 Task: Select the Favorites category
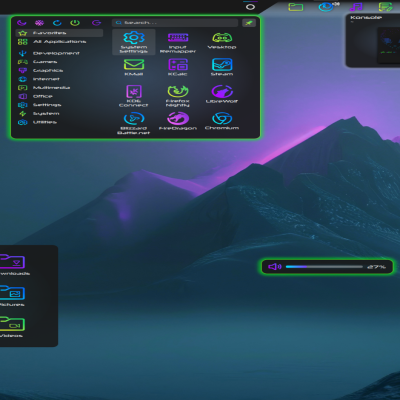pos(59,33)
